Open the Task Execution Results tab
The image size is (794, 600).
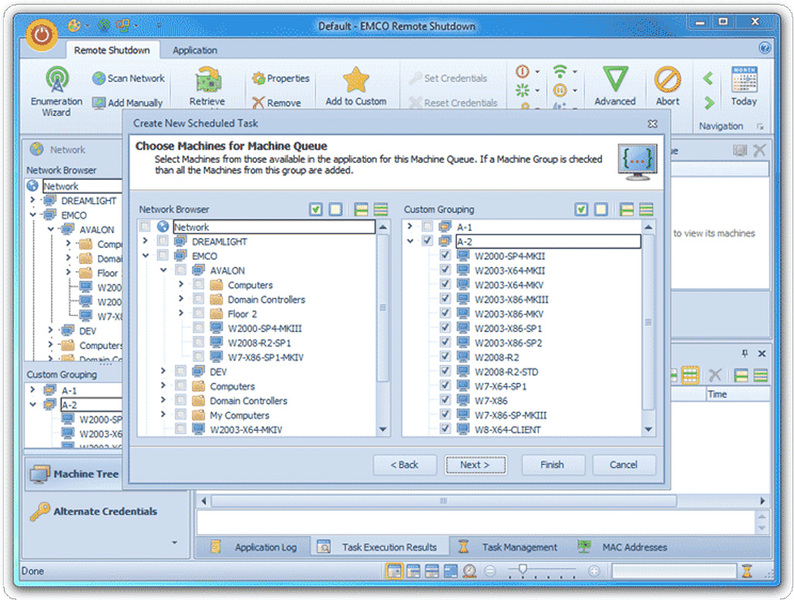pos(378,547)
